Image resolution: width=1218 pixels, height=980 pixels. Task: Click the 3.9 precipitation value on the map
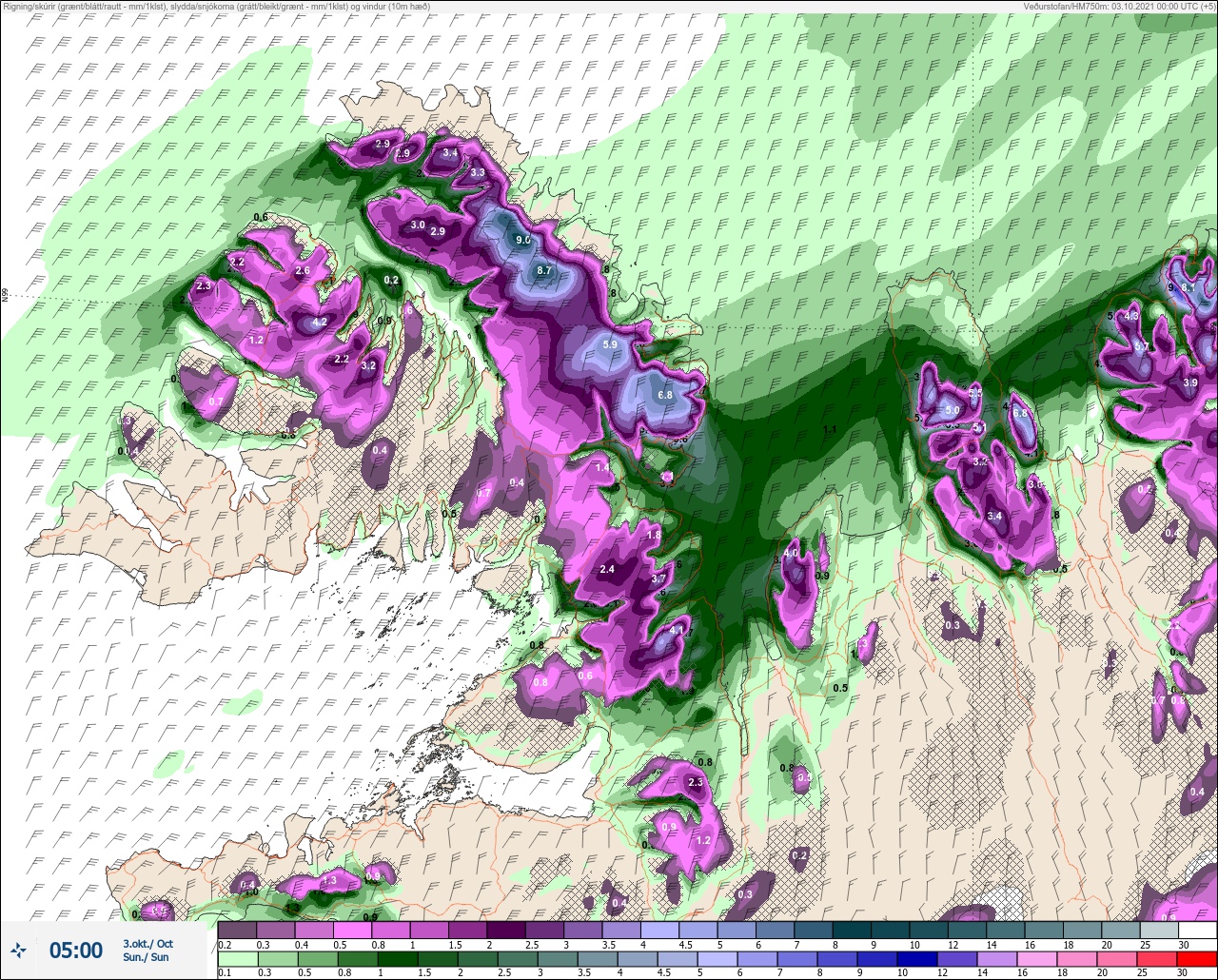(x=1189, y=382)
